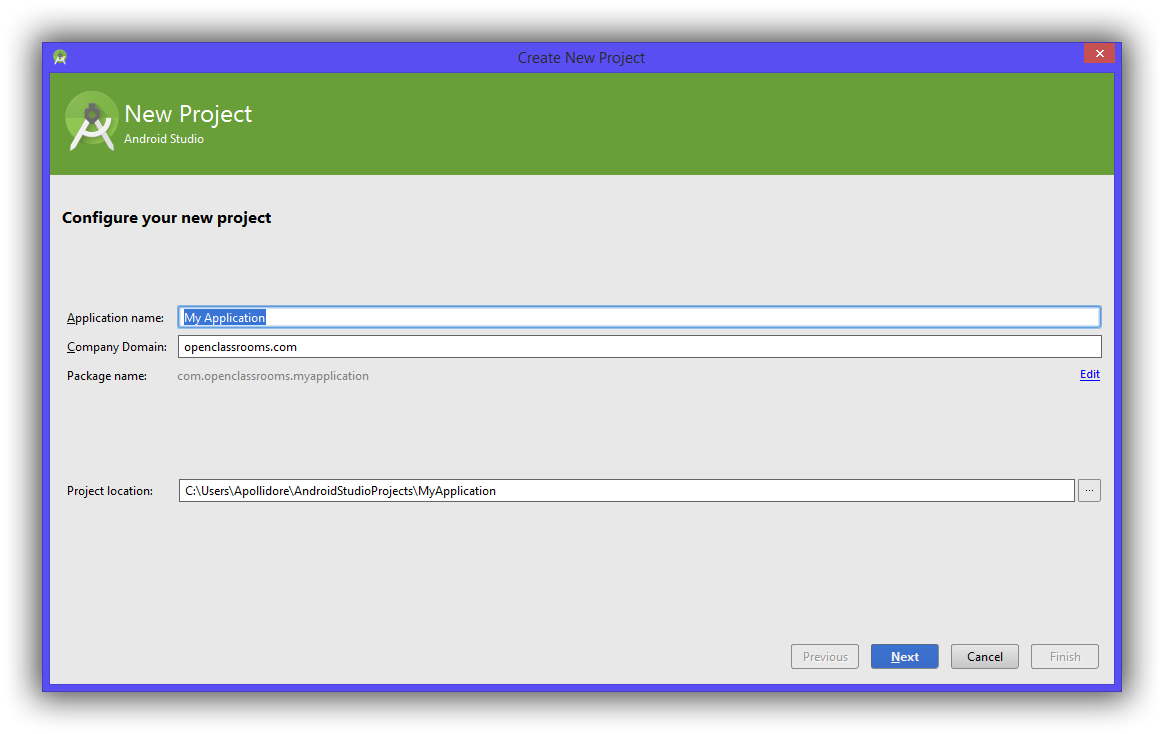Click the Android Studio icon in title bar
1164x734 pixels.
point(60,57)
